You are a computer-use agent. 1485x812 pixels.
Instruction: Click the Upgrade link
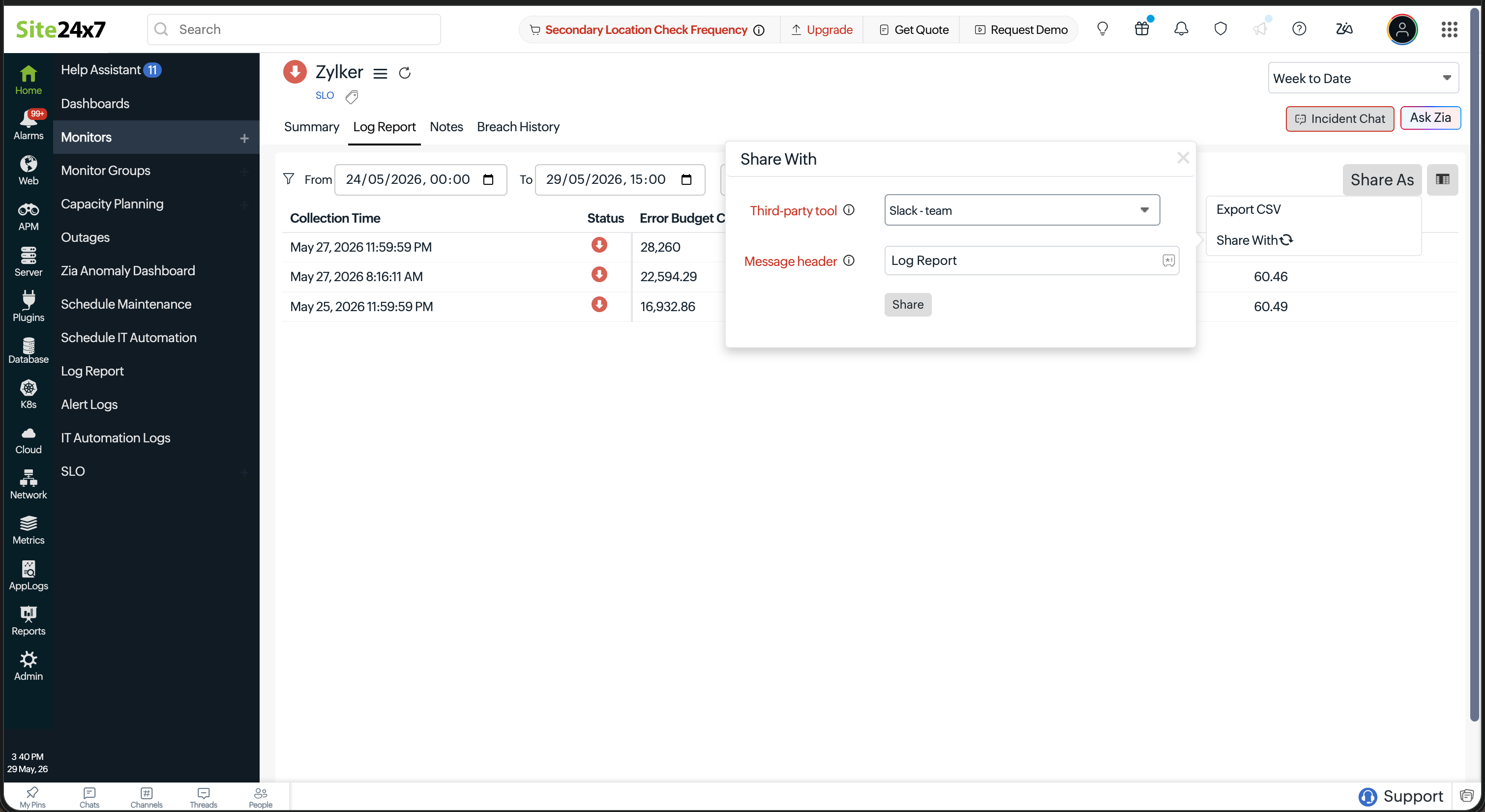coord(822,29)
